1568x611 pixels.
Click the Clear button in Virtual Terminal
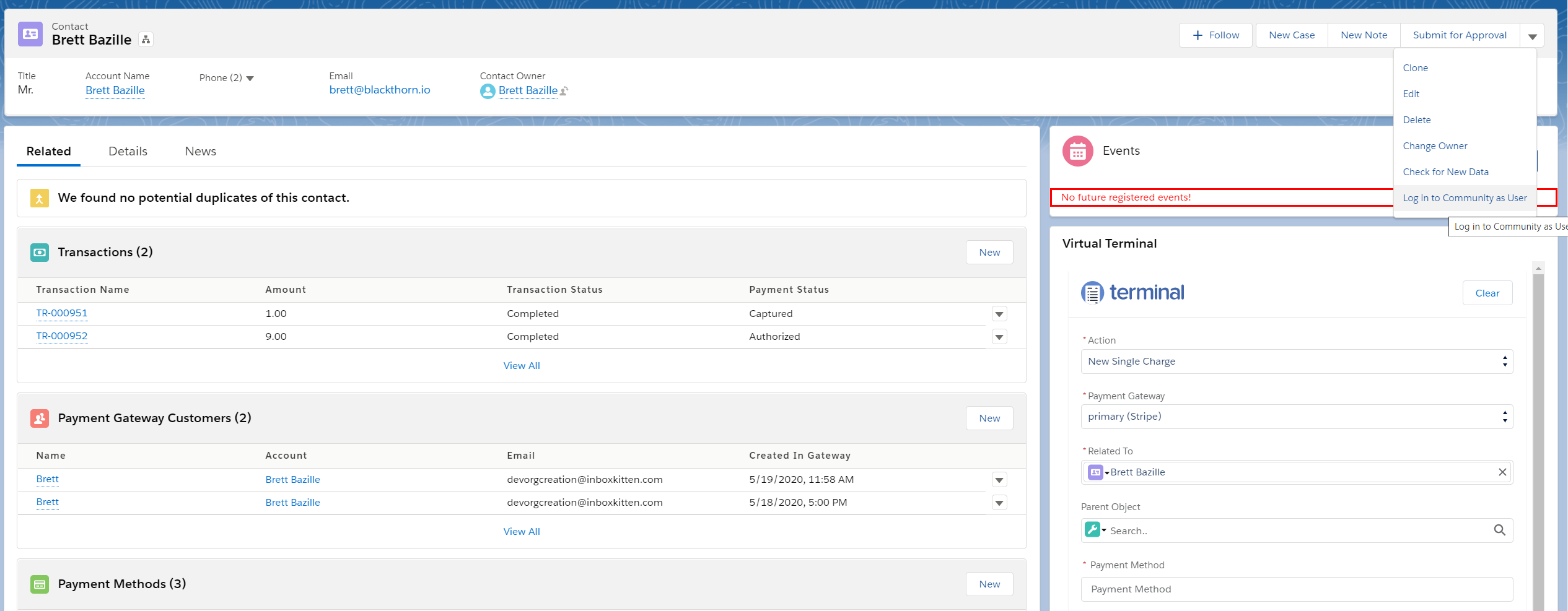point(1487,293)
